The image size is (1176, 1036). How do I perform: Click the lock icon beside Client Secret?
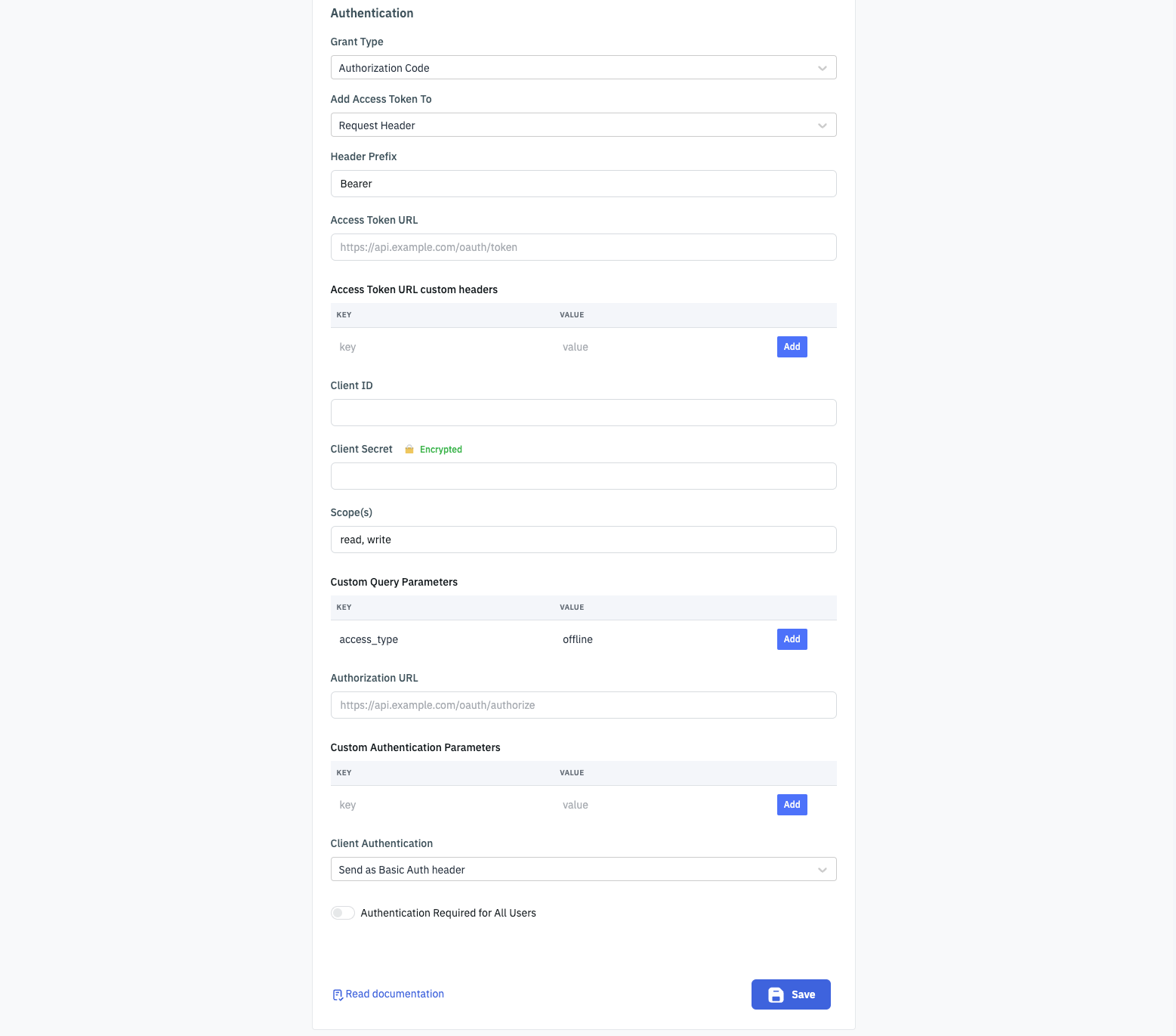(x=409, y=450)
